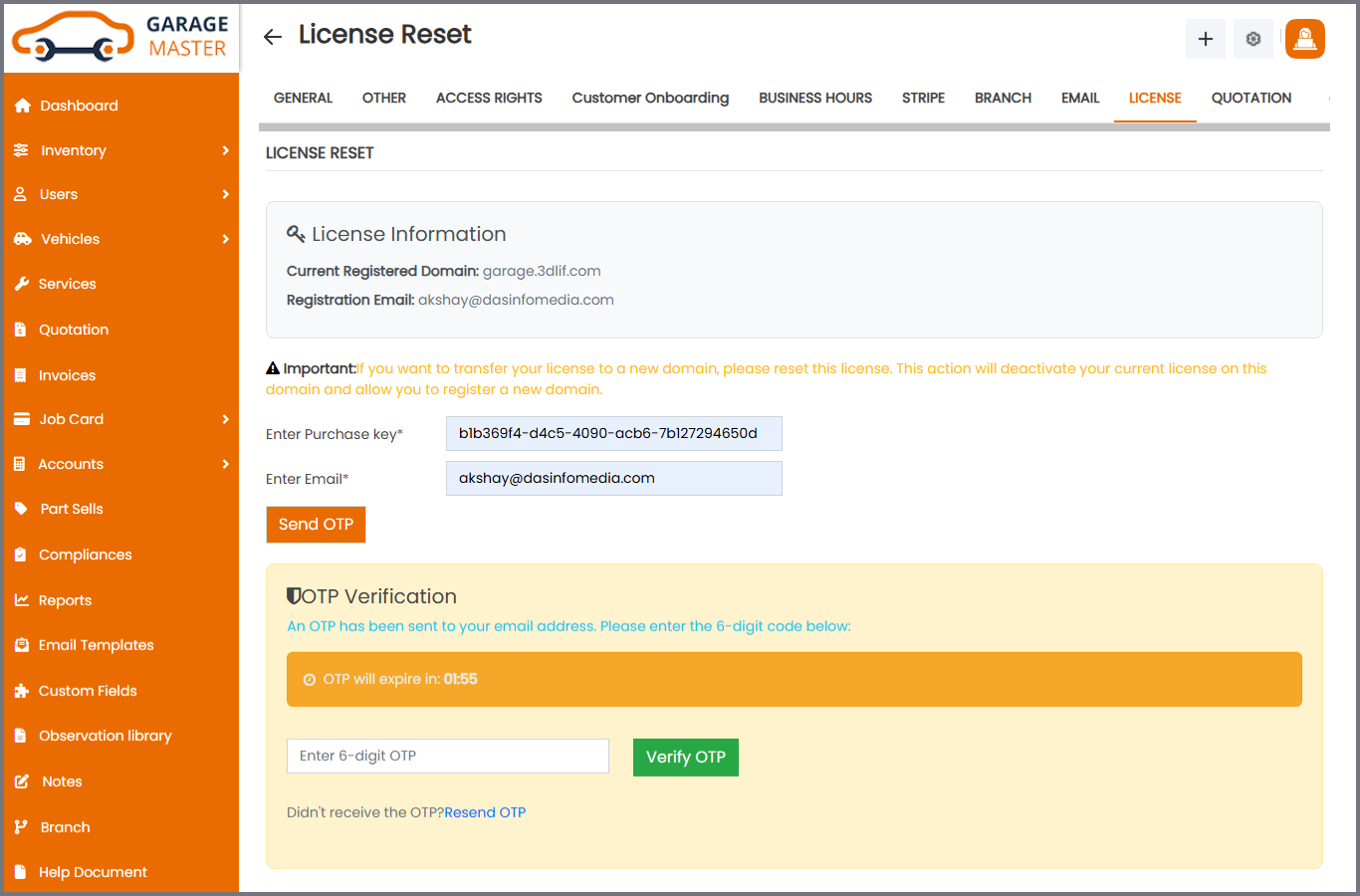Click the plus icon in top header
1360x896 pixels.
tap(1205, 39)
